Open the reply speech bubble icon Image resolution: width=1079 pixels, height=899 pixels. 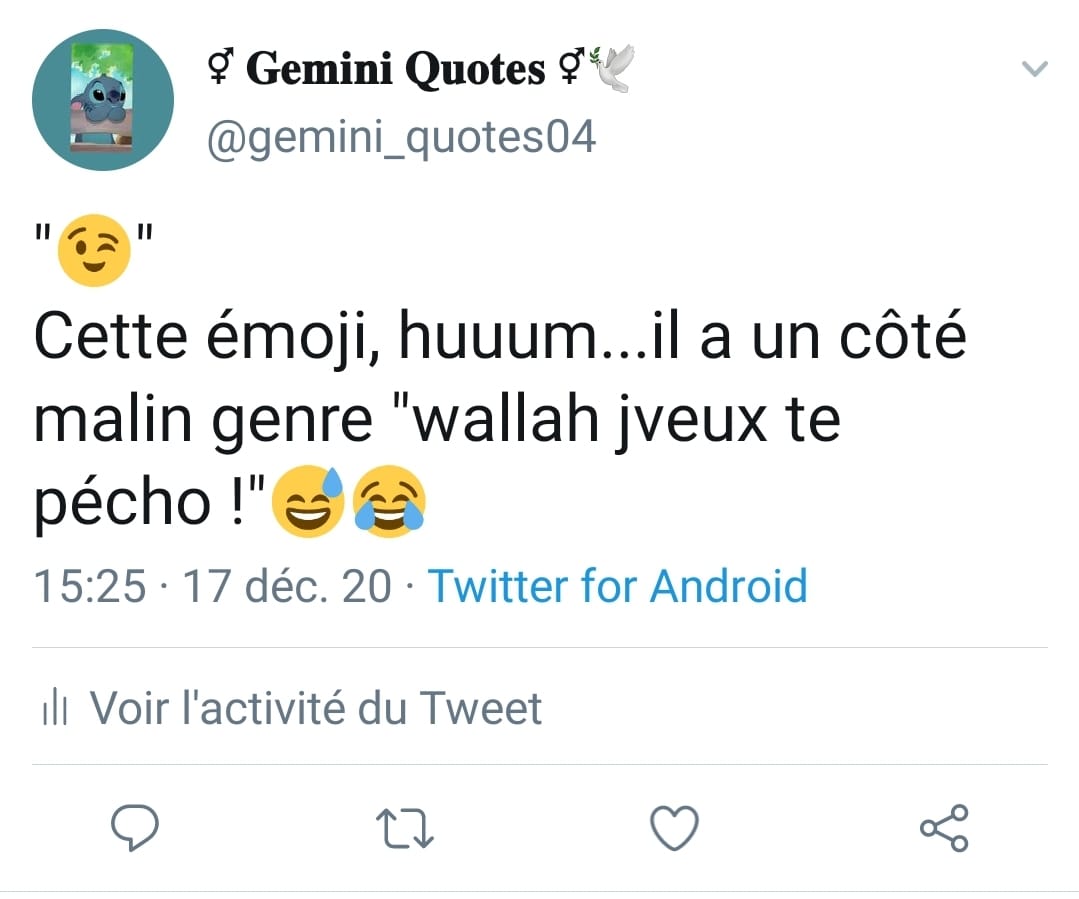135,827
